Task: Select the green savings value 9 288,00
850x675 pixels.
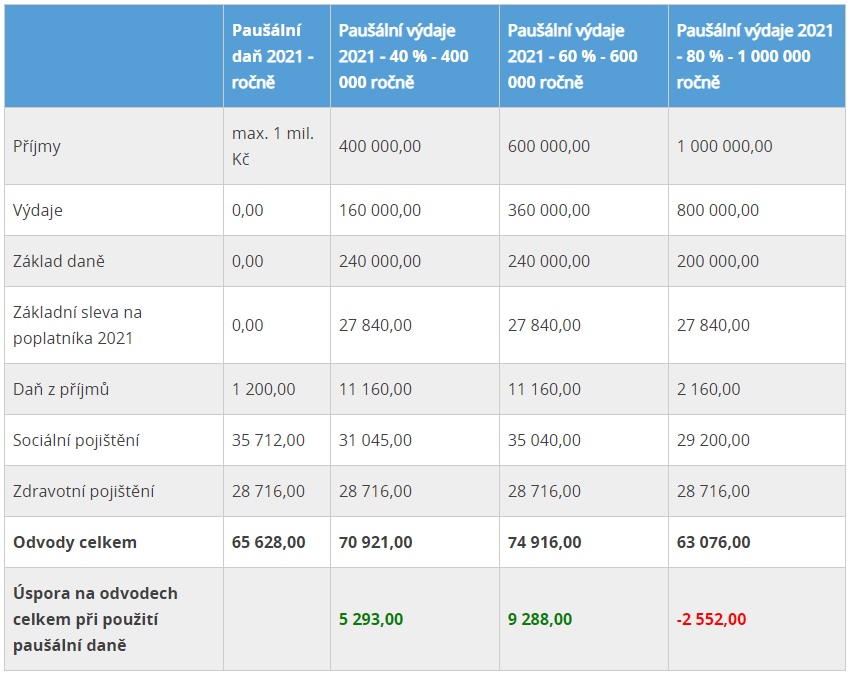Action: [540, 619]
